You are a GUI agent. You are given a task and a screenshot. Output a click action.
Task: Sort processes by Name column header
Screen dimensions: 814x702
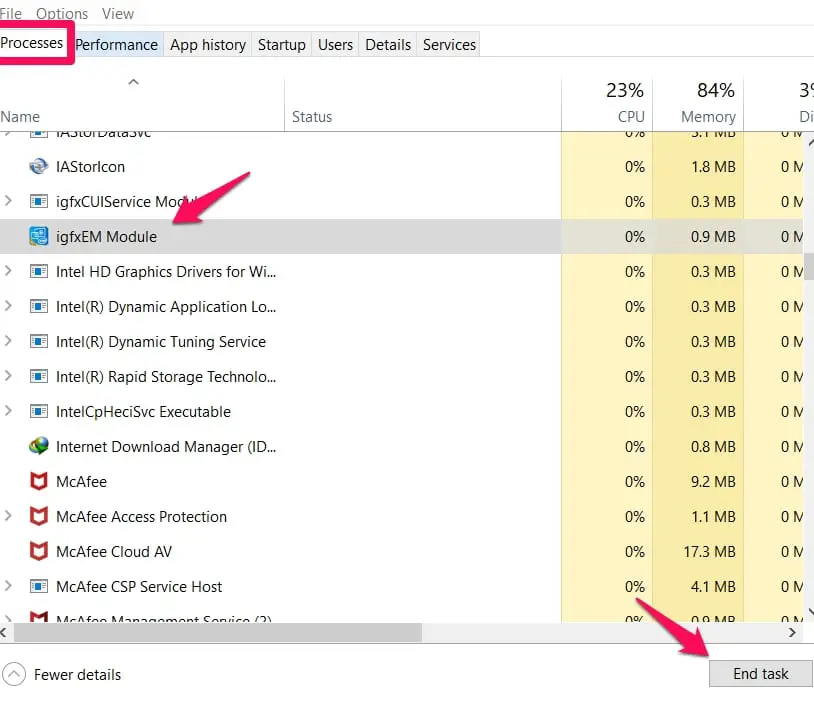(x=142, y=104)
